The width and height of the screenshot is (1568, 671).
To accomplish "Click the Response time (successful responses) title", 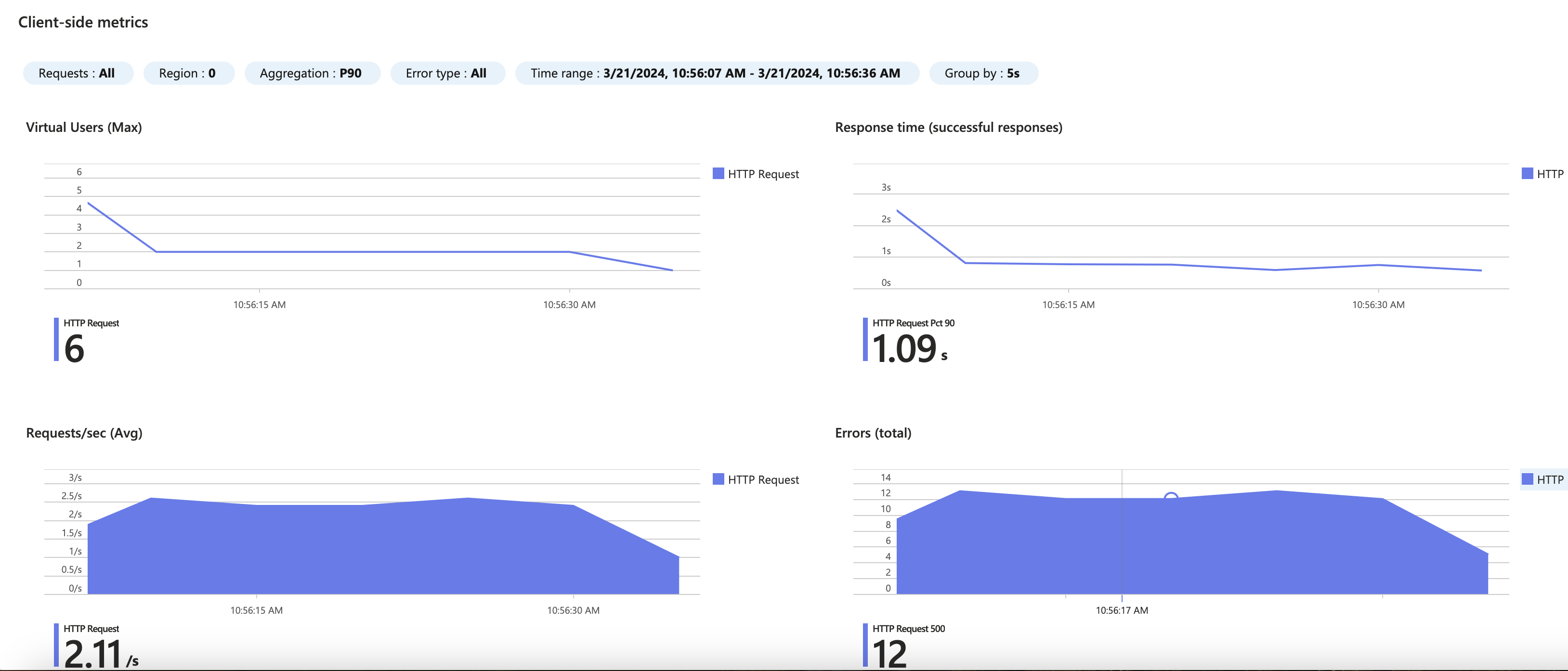I will [948, 127].
